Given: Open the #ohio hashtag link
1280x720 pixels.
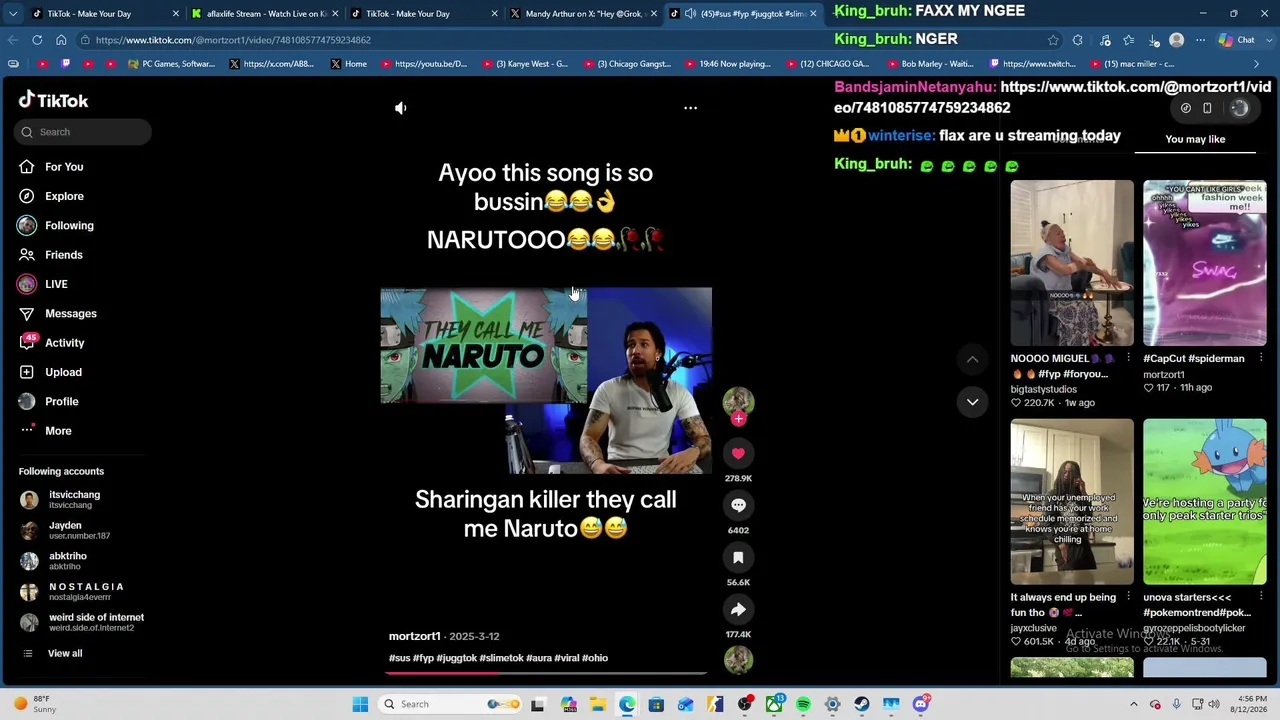Looking at the screenshot, I should 595,658.
